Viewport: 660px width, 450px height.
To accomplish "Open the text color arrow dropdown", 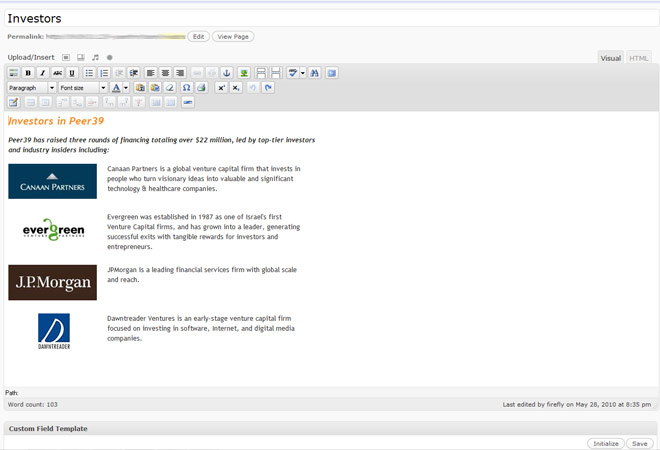I will coord(125,88).
